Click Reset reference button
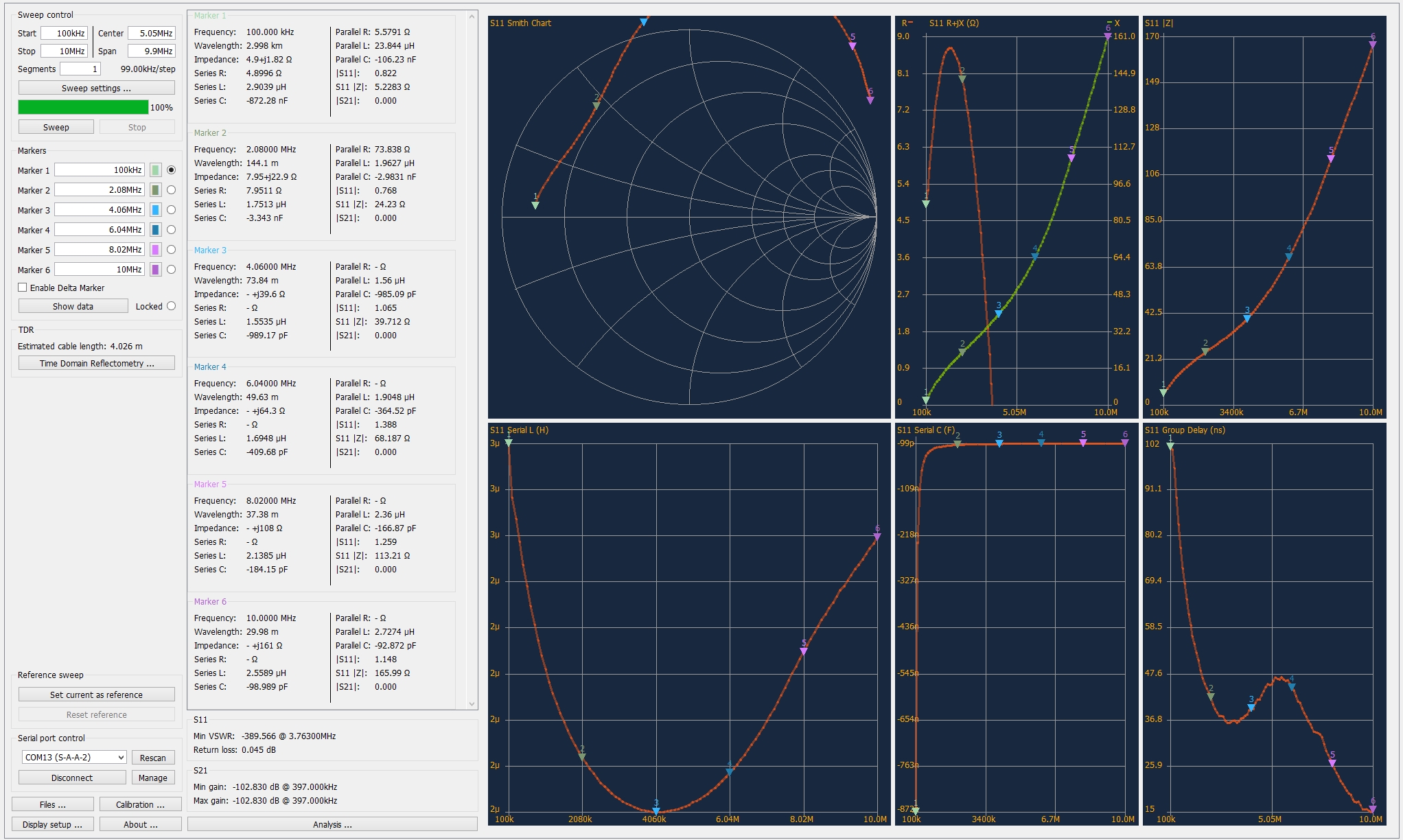The image size is (1403, 840). [x=96, y=714]
